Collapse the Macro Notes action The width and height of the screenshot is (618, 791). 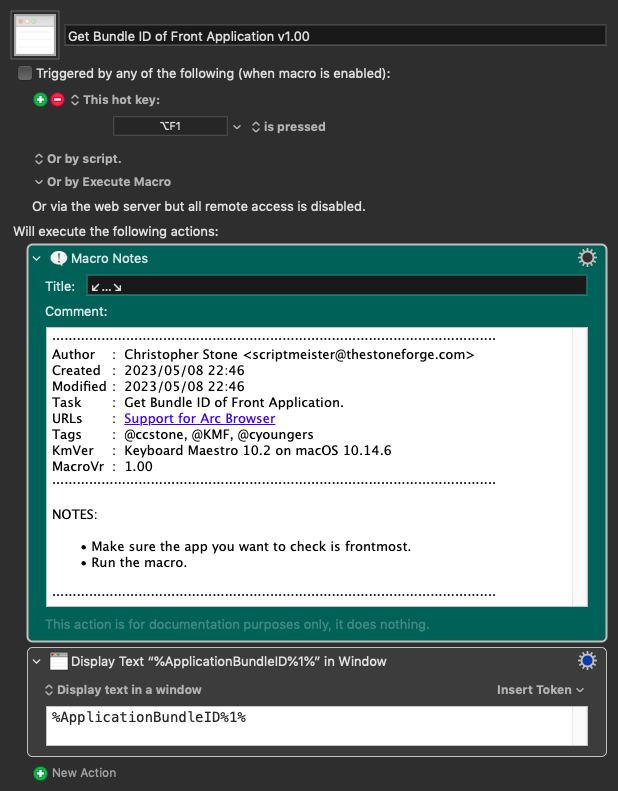tap(36, 258)
